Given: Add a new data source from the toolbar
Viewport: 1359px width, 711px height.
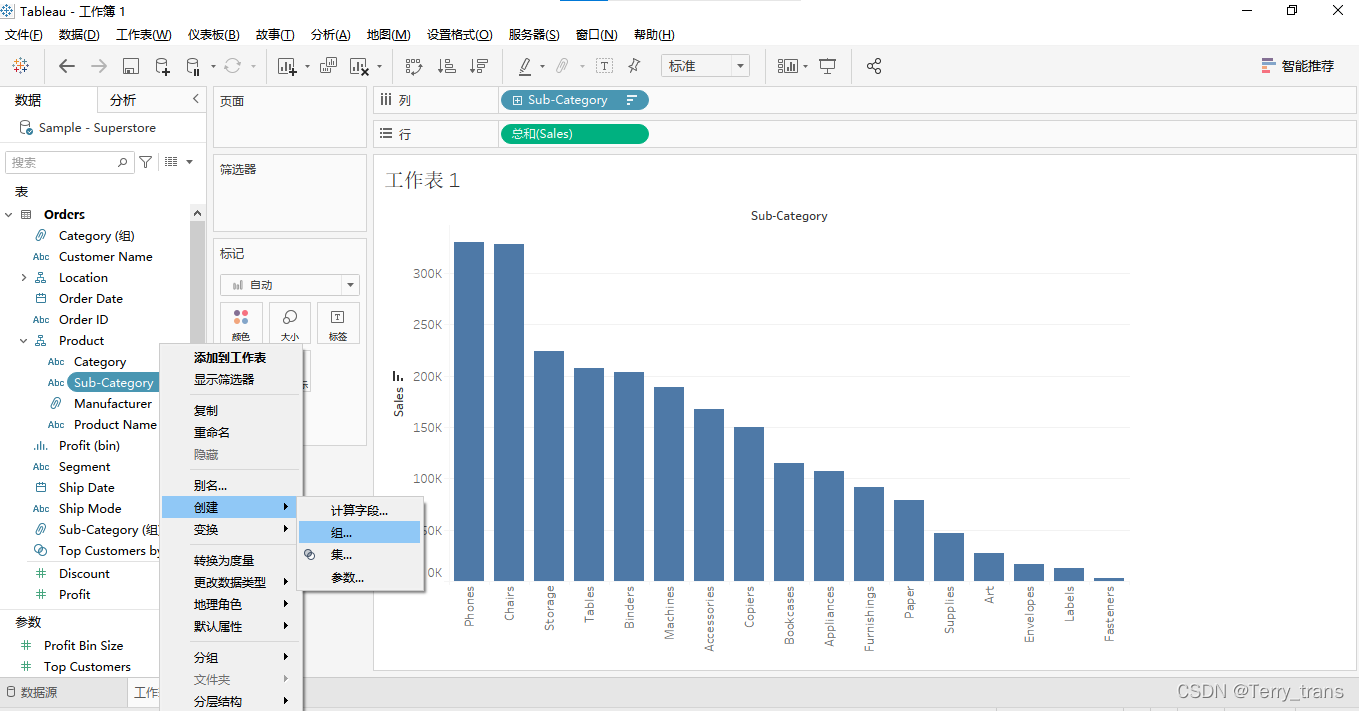Looking at the screenshot, I should [162, 66].
